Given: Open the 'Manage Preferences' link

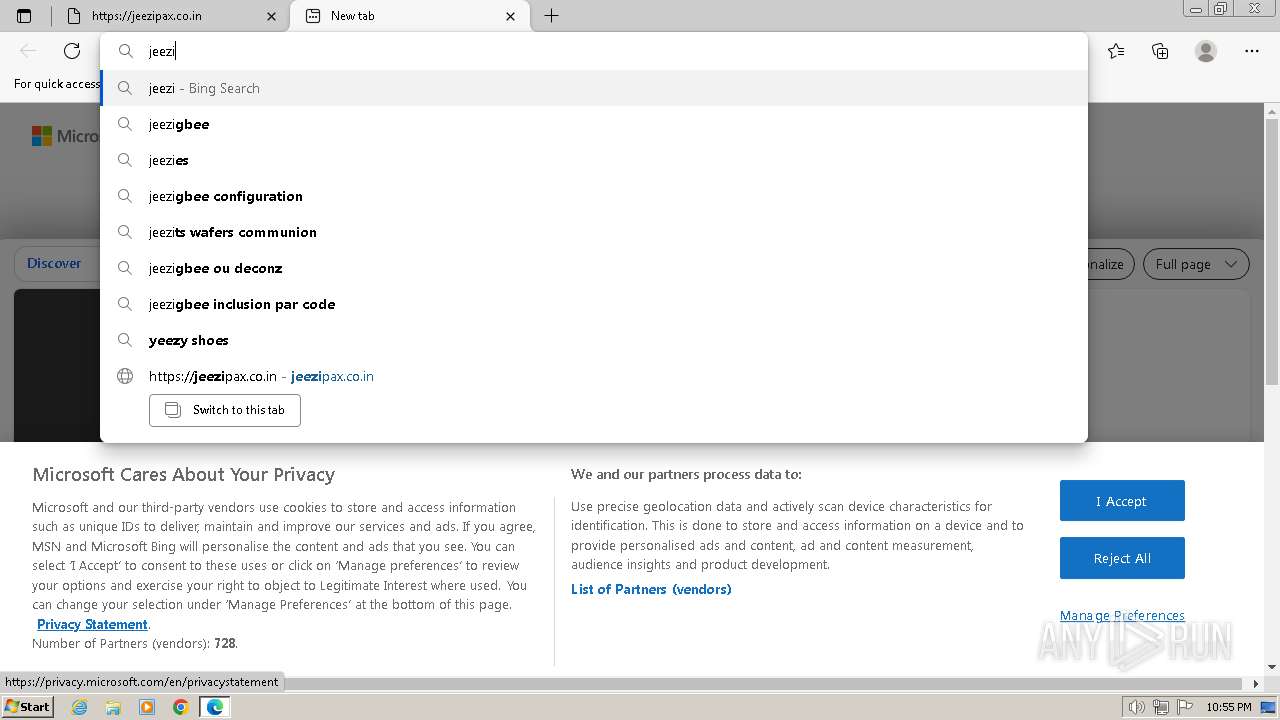Looking at the screenshot, I should point(1122,615).
